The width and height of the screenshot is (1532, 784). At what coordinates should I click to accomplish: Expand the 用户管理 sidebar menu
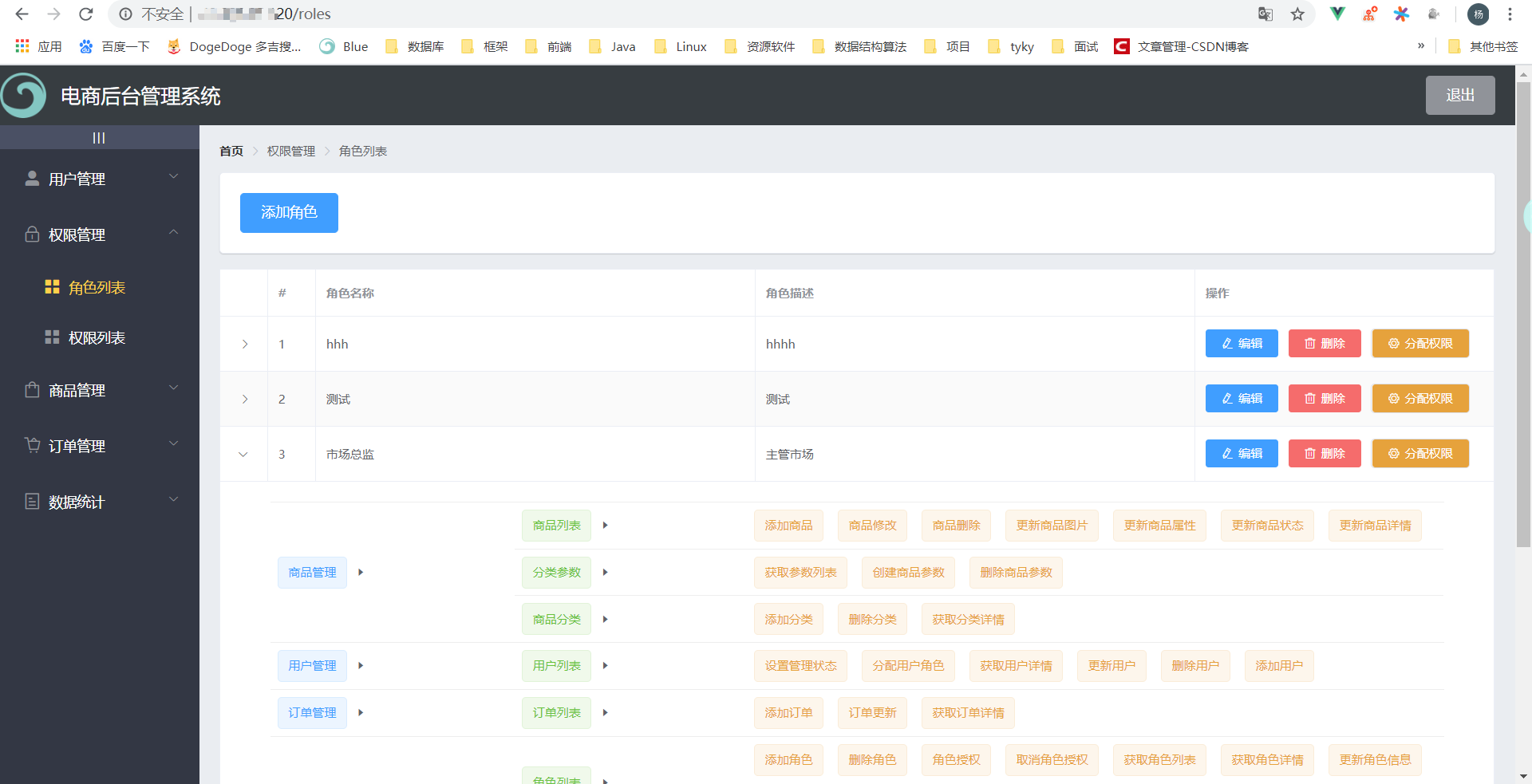(x=100, y=179)
